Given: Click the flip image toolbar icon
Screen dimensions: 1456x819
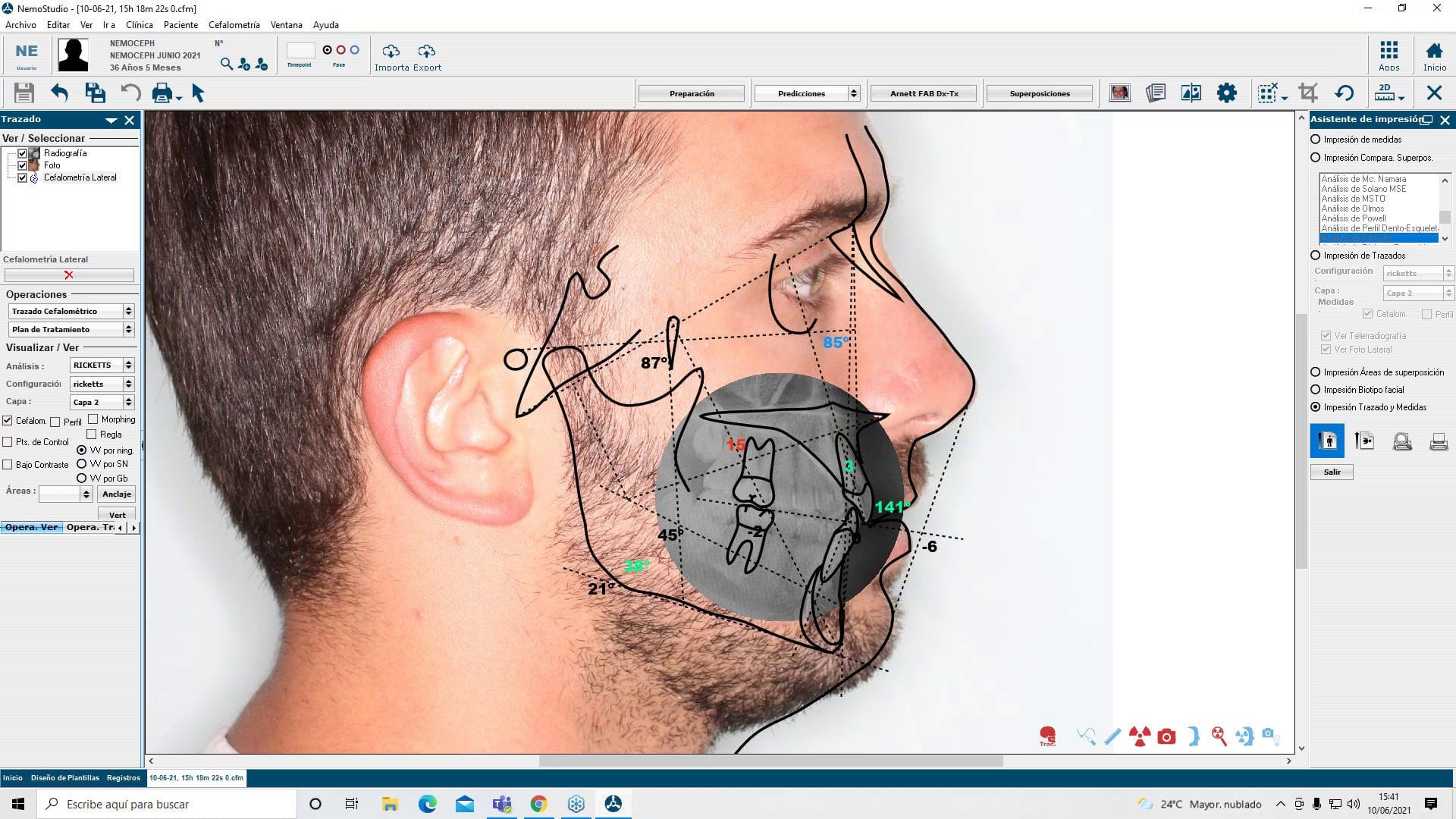Looking at the screenshot, I should click(1191, 93).
